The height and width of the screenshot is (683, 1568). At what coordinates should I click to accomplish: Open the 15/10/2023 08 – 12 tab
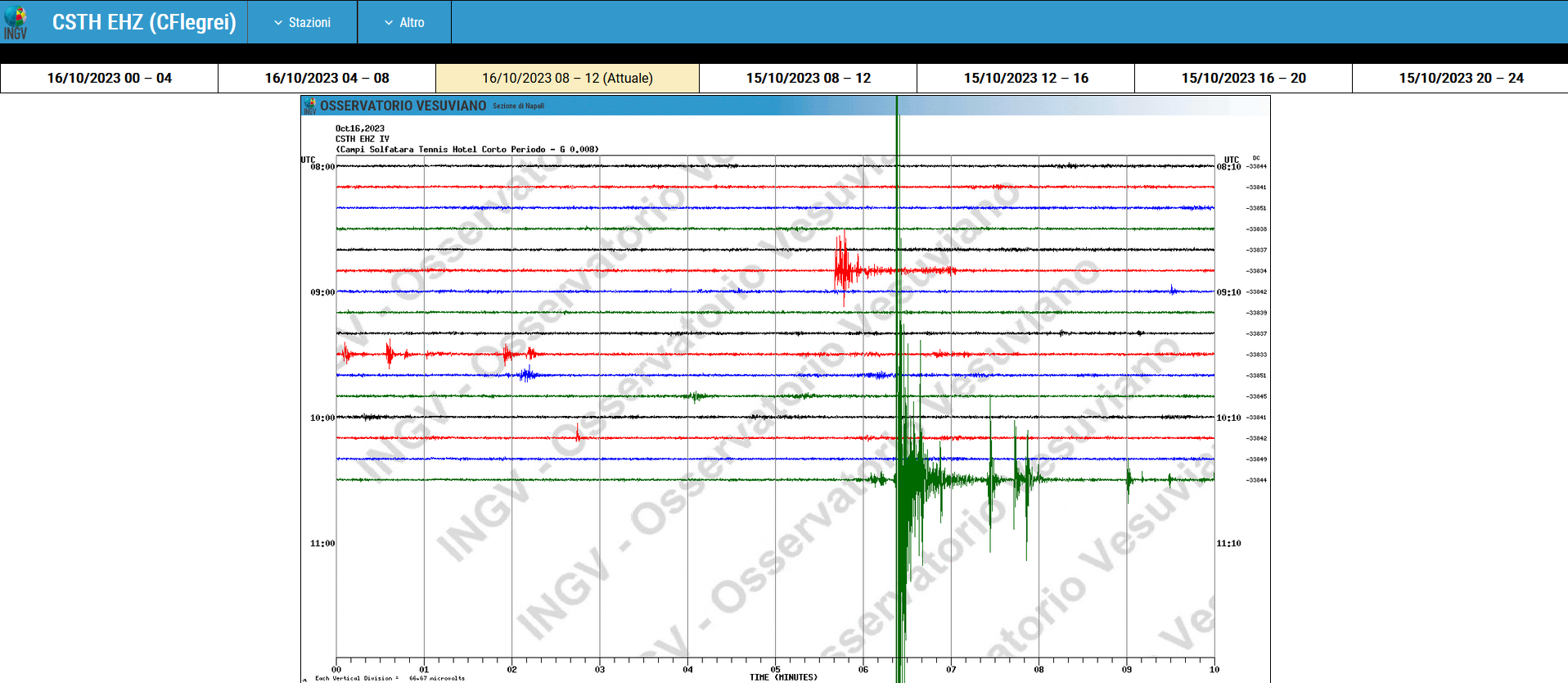coord(808,78)
